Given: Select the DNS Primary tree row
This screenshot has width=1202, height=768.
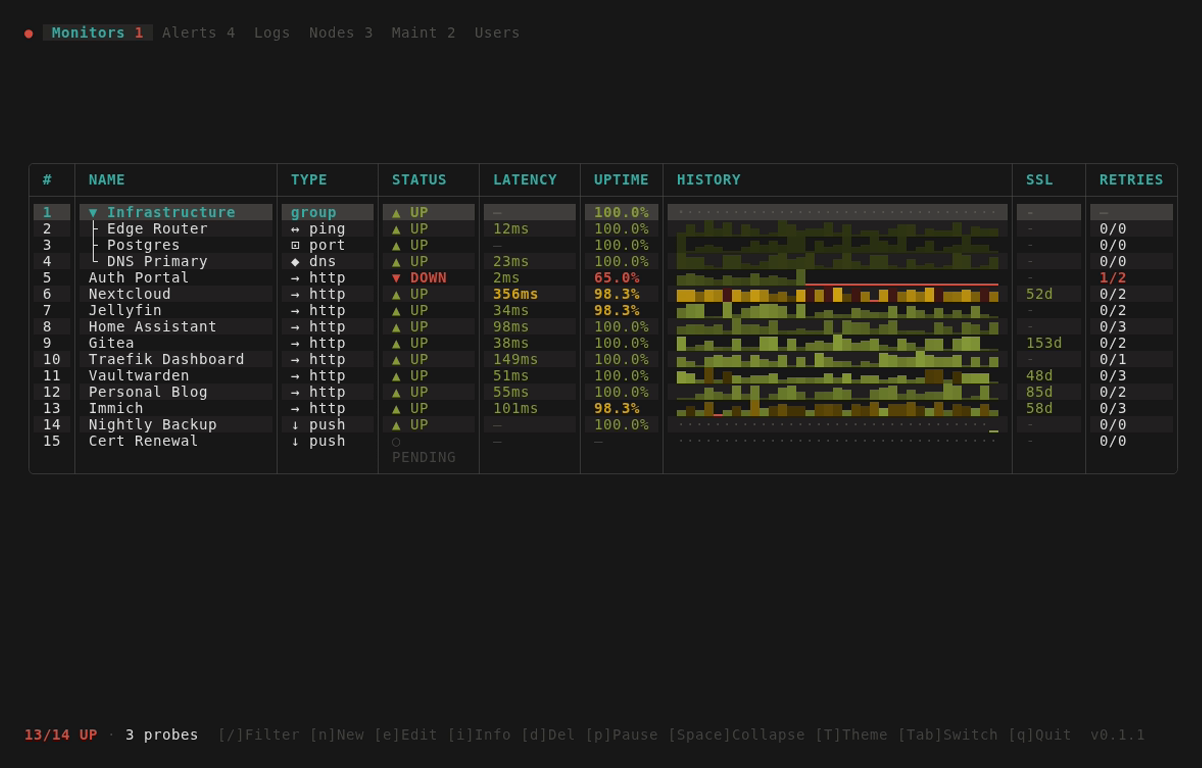Looking at the screenshot, I should coord(148,261).
